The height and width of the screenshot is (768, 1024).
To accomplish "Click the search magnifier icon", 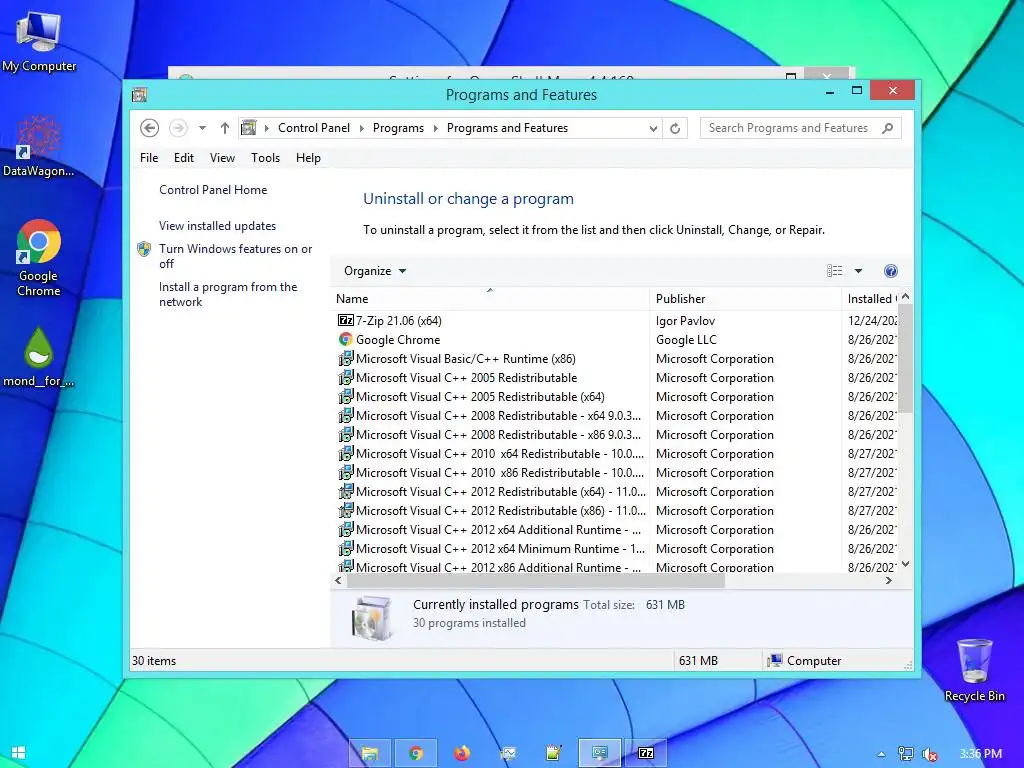I will pyautogui.click(x=888, y=128).
